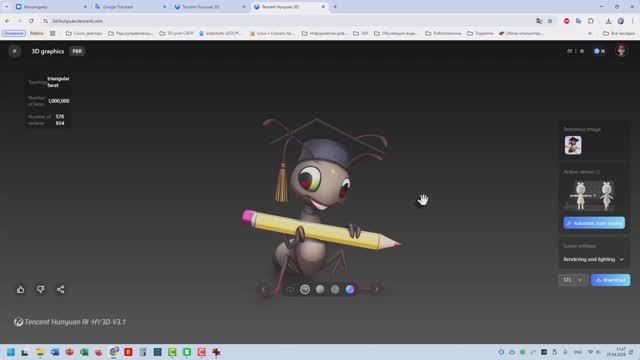Click the message icon in top-right header
This screenshot has width=640, height=360.
[x=569, y=51]
